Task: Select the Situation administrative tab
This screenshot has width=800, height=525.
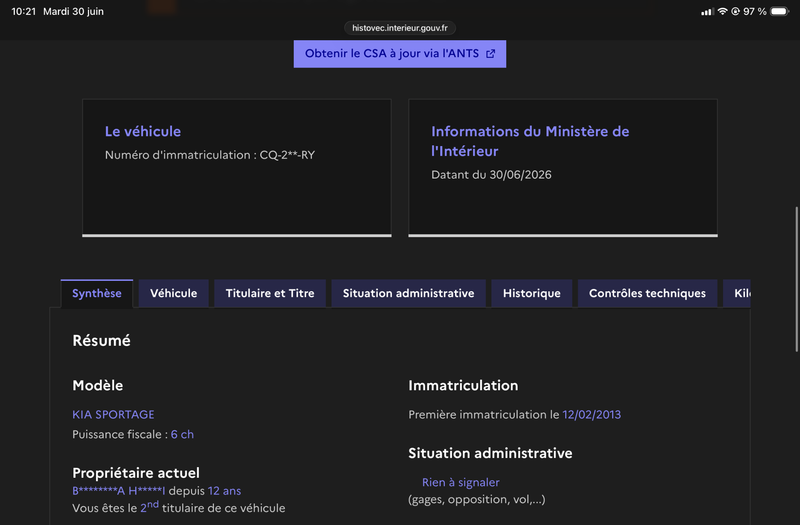Action: (x=408, y=293)
